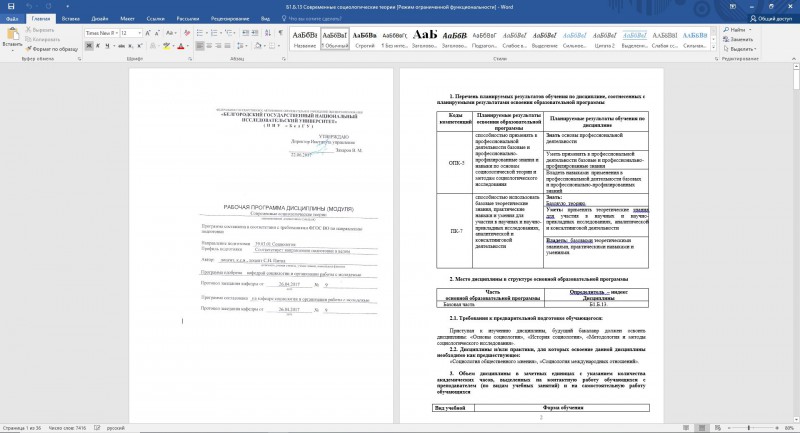Open ribbon display options in the title bar
This screenshot has height=433, width=800.
(733, 6)
